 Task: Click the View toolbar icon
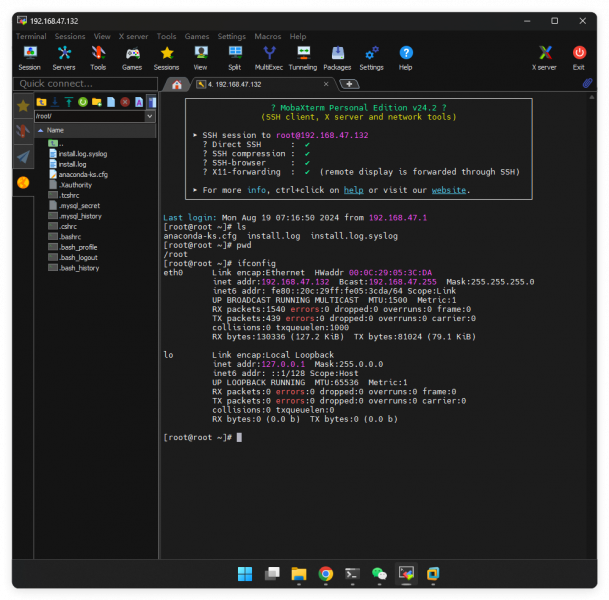[x=201, y=57]
